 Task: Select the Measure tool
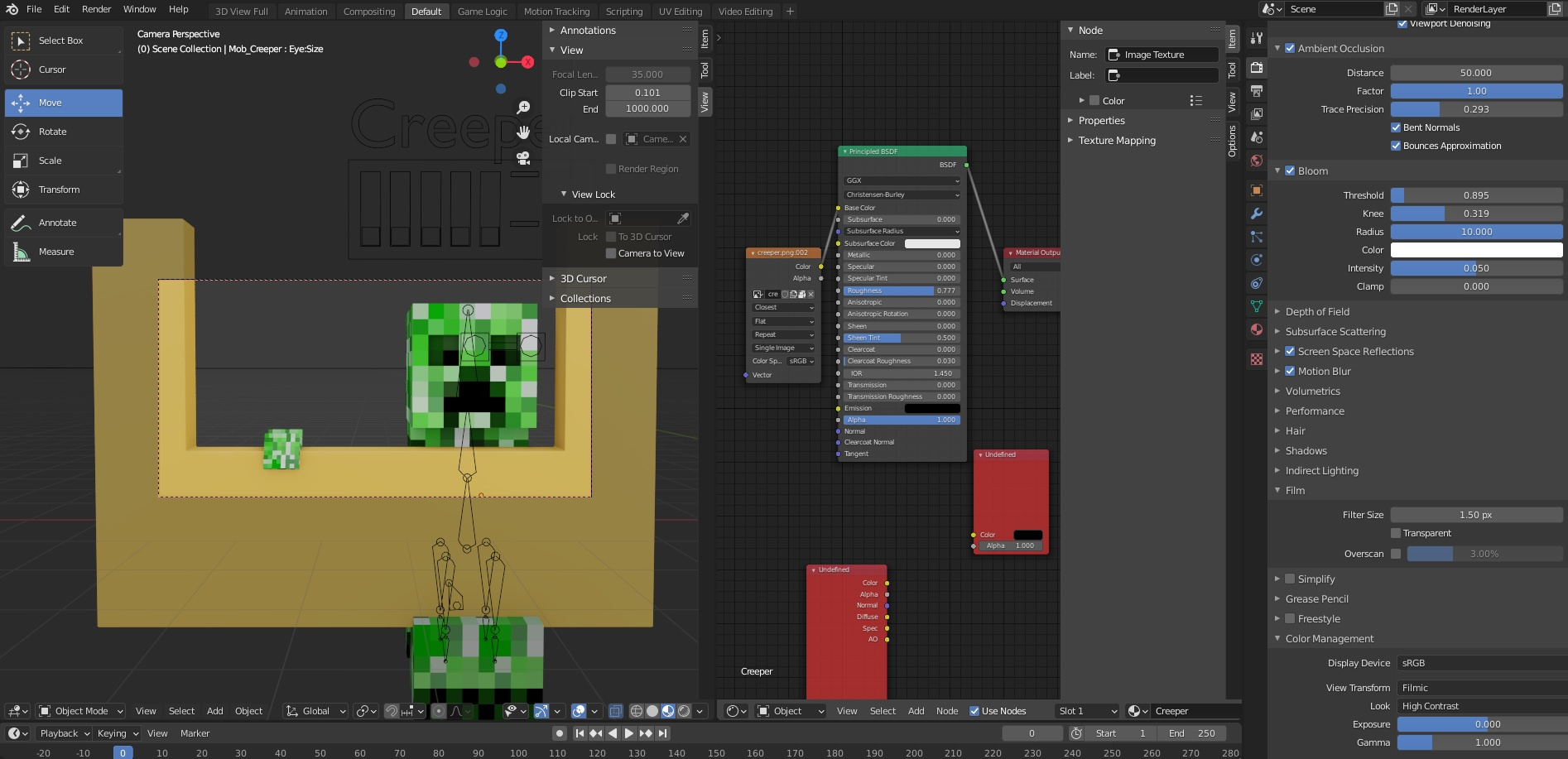coord(63,252)
